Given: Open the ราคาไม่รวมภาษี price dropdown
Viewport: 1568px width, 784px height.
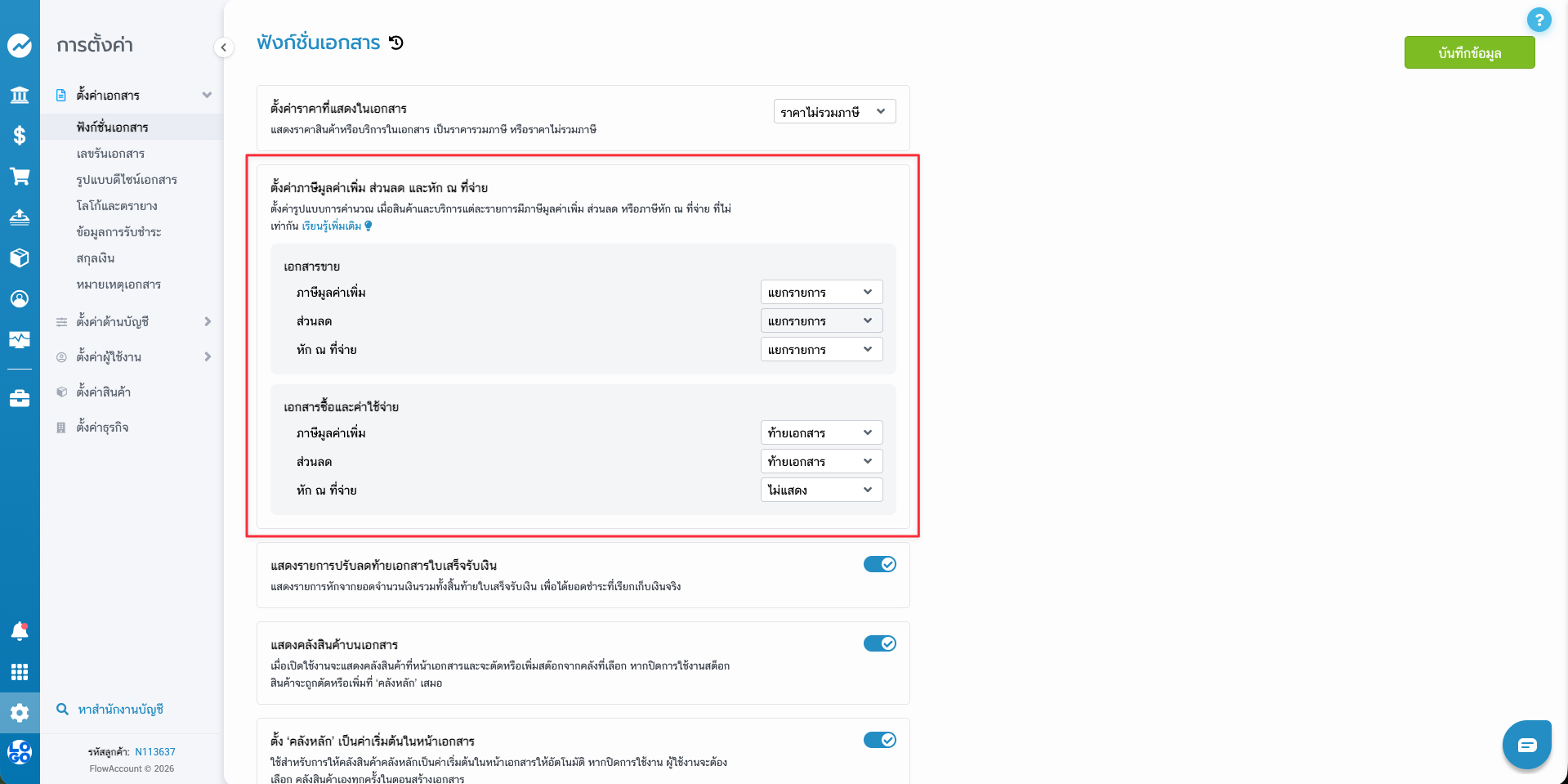Looking at the screenshot, I should (833, 112).
